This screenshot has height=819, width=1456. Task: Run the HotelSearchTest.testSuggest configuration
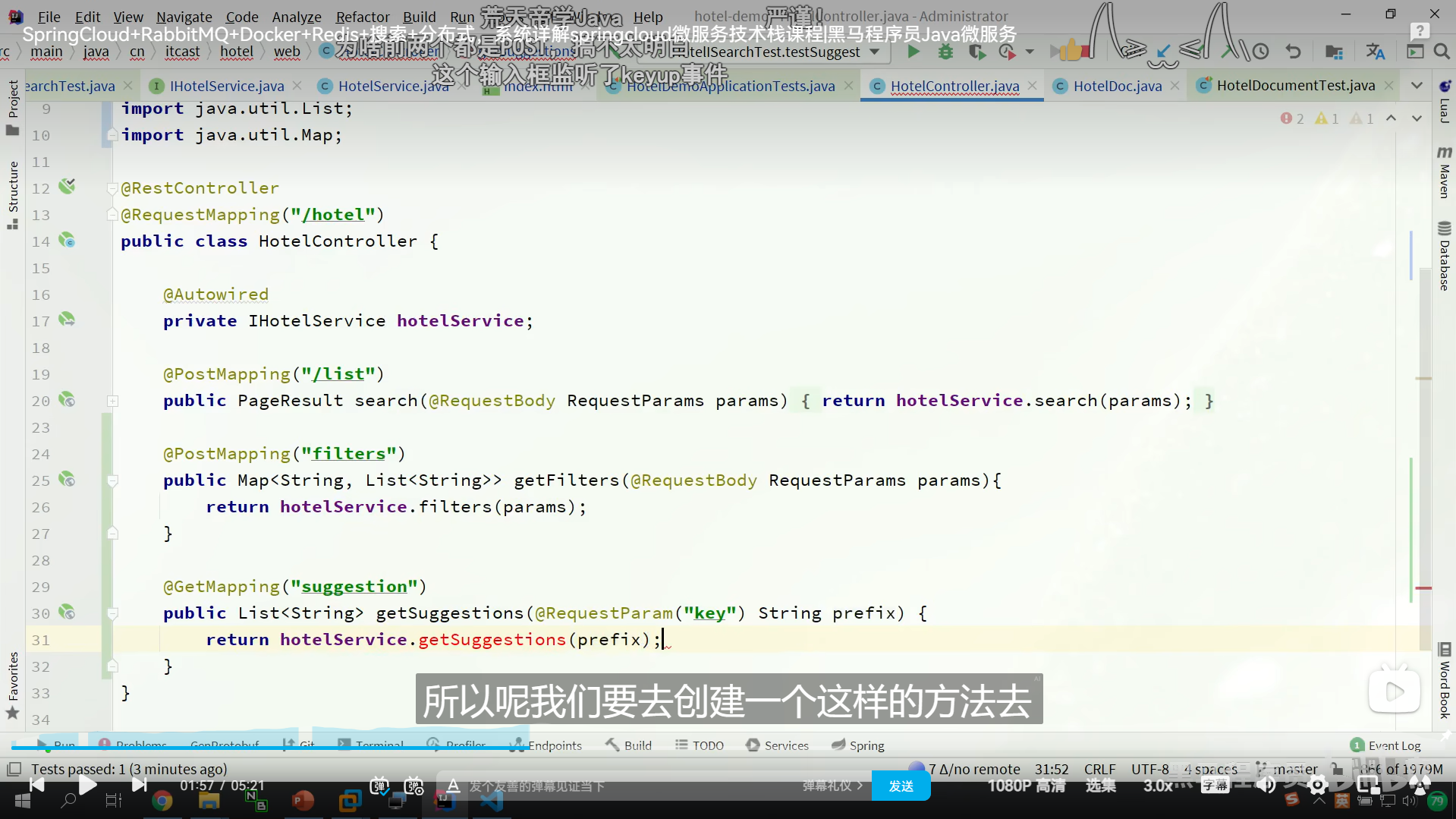coord(914,52)
